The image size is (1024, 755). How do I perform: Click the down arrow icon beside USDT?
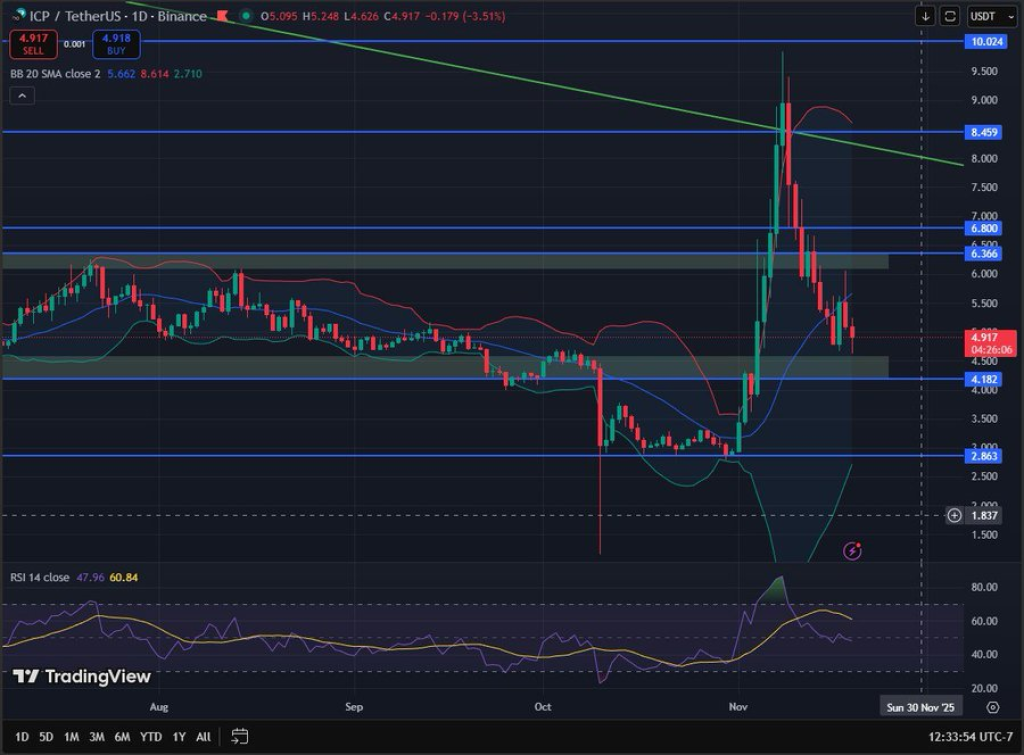pos(926,16)
